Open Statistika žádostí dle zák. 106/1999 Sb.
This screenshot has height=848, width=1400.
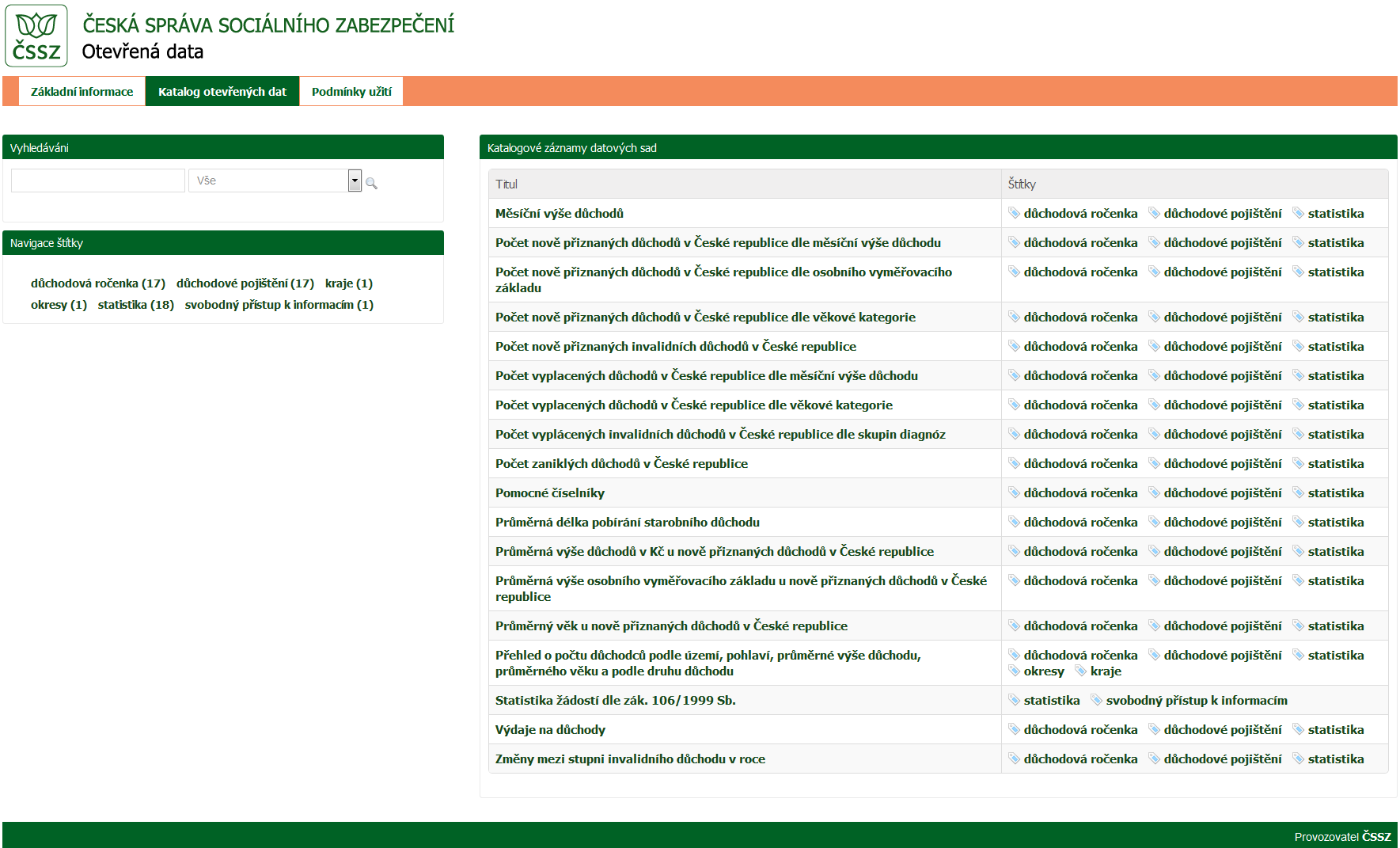(616, 700)
